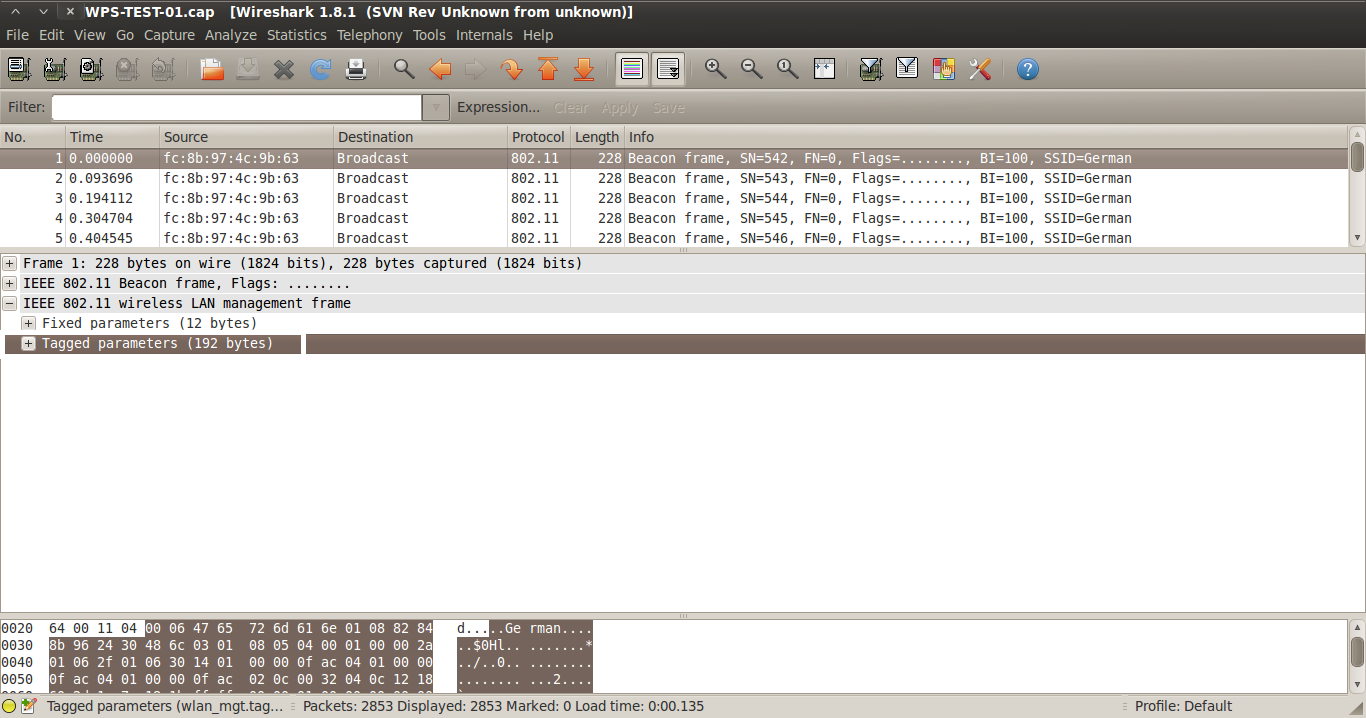
Task: Zoom in on packet text
Action: tap(715, 69)
